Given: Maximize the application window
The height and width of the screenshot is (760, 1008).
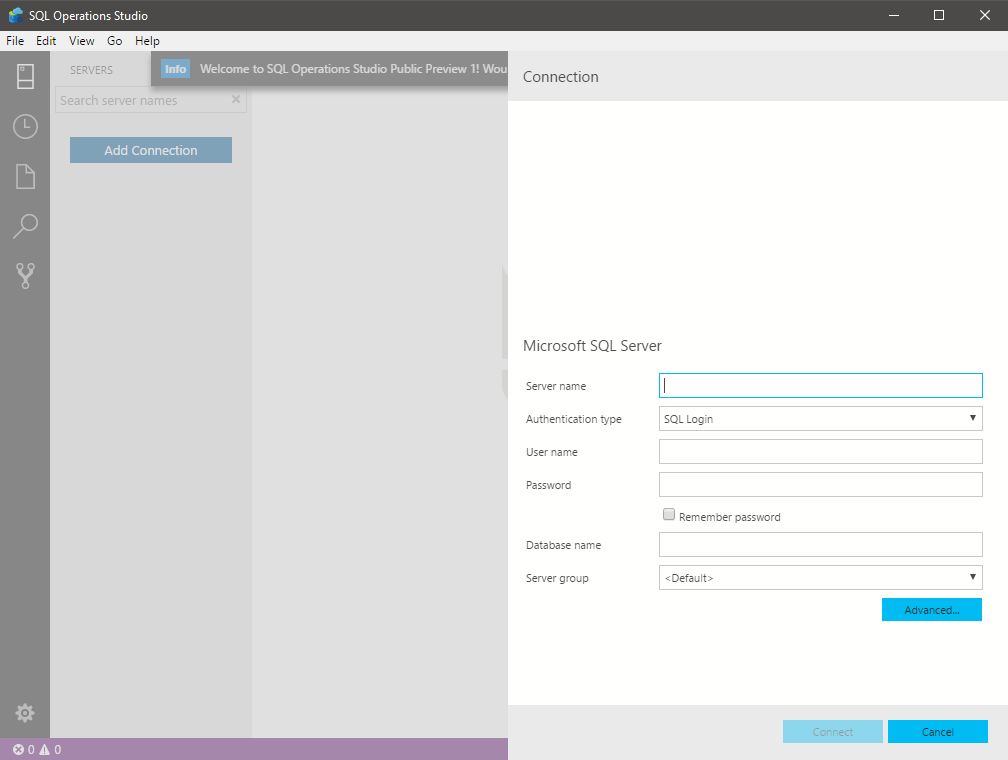Looking at the screenshot, I should click(939, 15).
